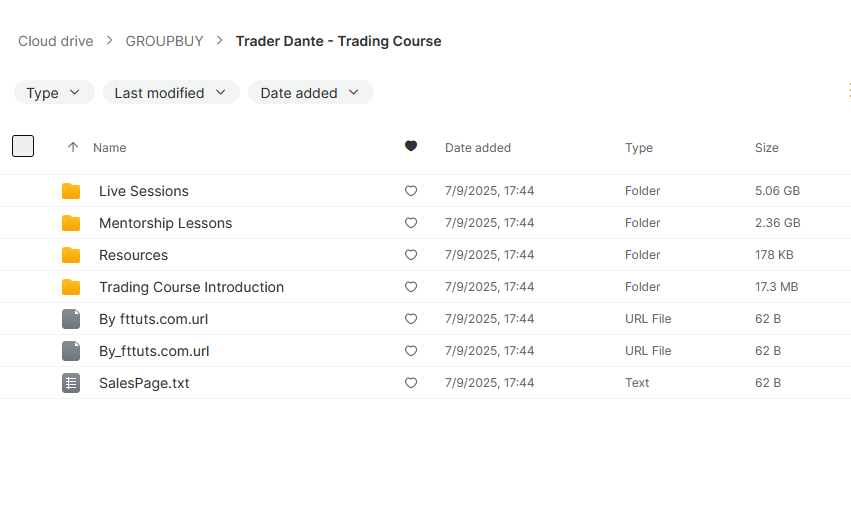Click the sort ascending arrow beside Name
Screen dimensions: 851x527
point(73,147)
